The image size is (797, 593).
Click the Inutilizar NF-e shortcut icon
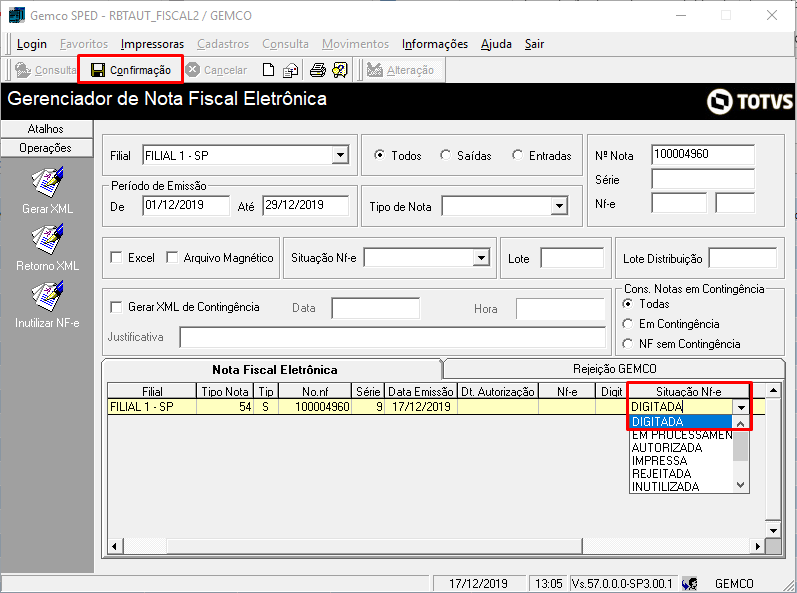[47, 296]
